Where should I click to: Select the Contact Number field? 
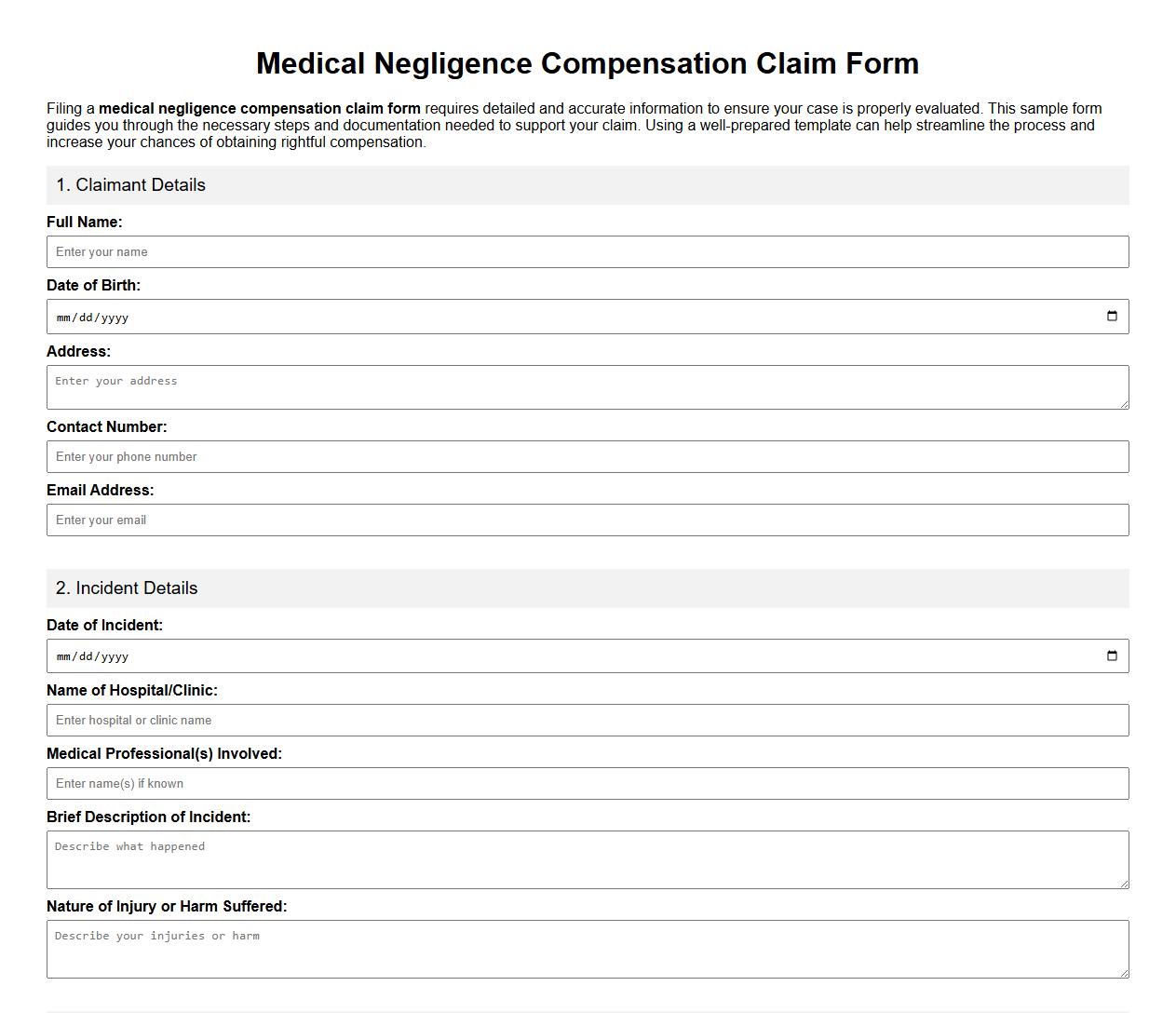point(587,456)
